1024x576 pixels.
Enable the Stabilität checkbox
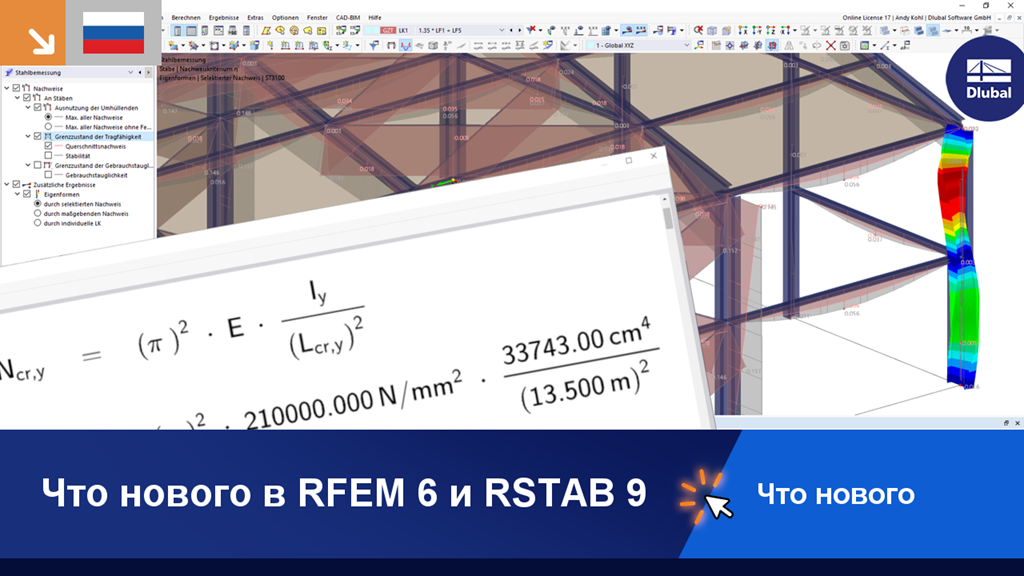pos(48,155)
